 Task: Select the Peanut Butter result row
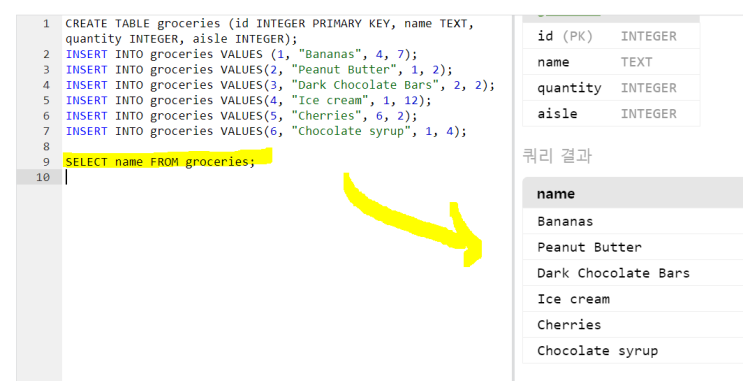(633, 247)
